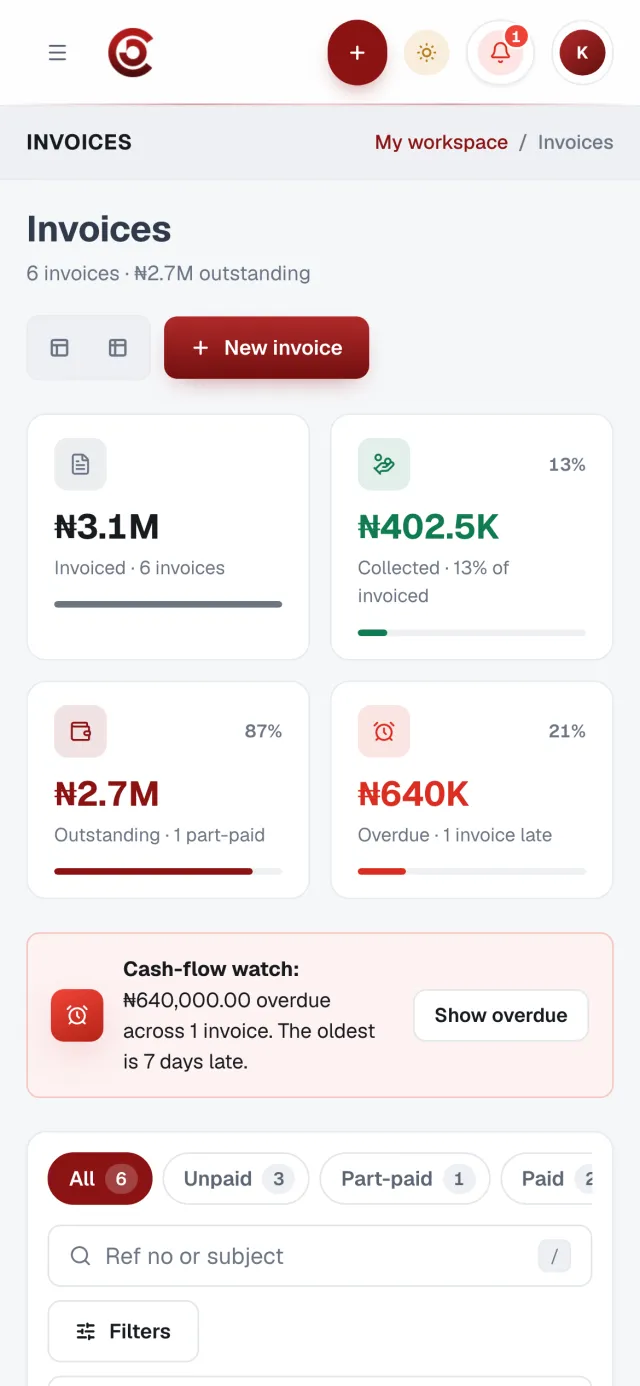Image resolution: width=640 pixels, height=1386 pixels.
Task: Click the red circular logo icon
Action: click(130, 52)
